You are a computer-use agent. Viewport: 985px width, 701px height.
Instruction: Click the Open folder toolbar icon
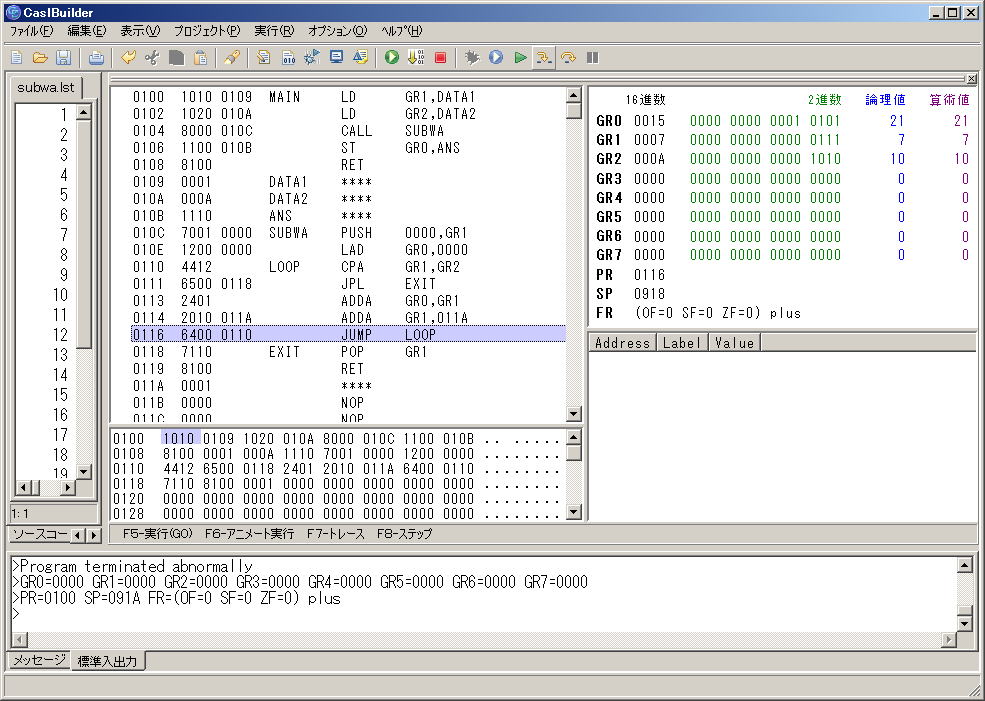click(40, 58)
